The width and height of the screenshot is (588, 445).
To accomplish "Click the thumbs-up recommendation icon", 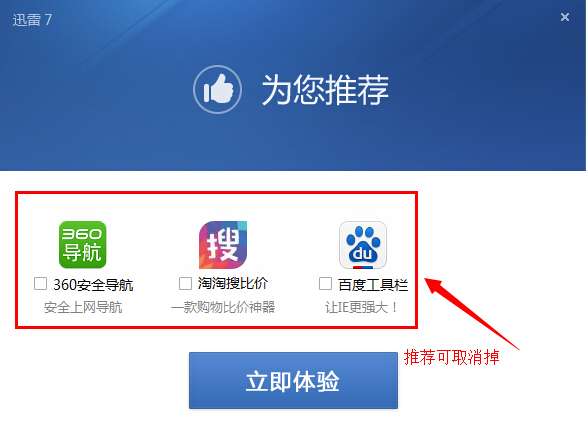I will click(x=217, y=89).
